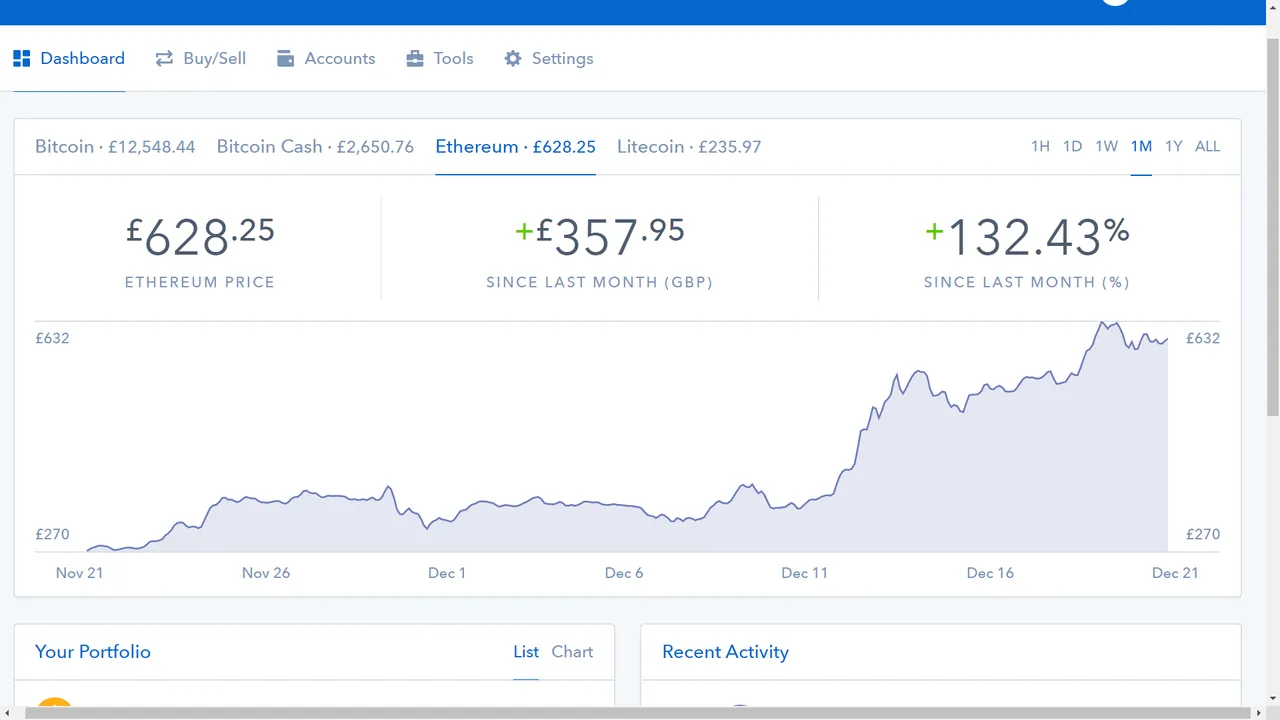
Task: Click the Recent Activity heading
Action: (725, 652)
